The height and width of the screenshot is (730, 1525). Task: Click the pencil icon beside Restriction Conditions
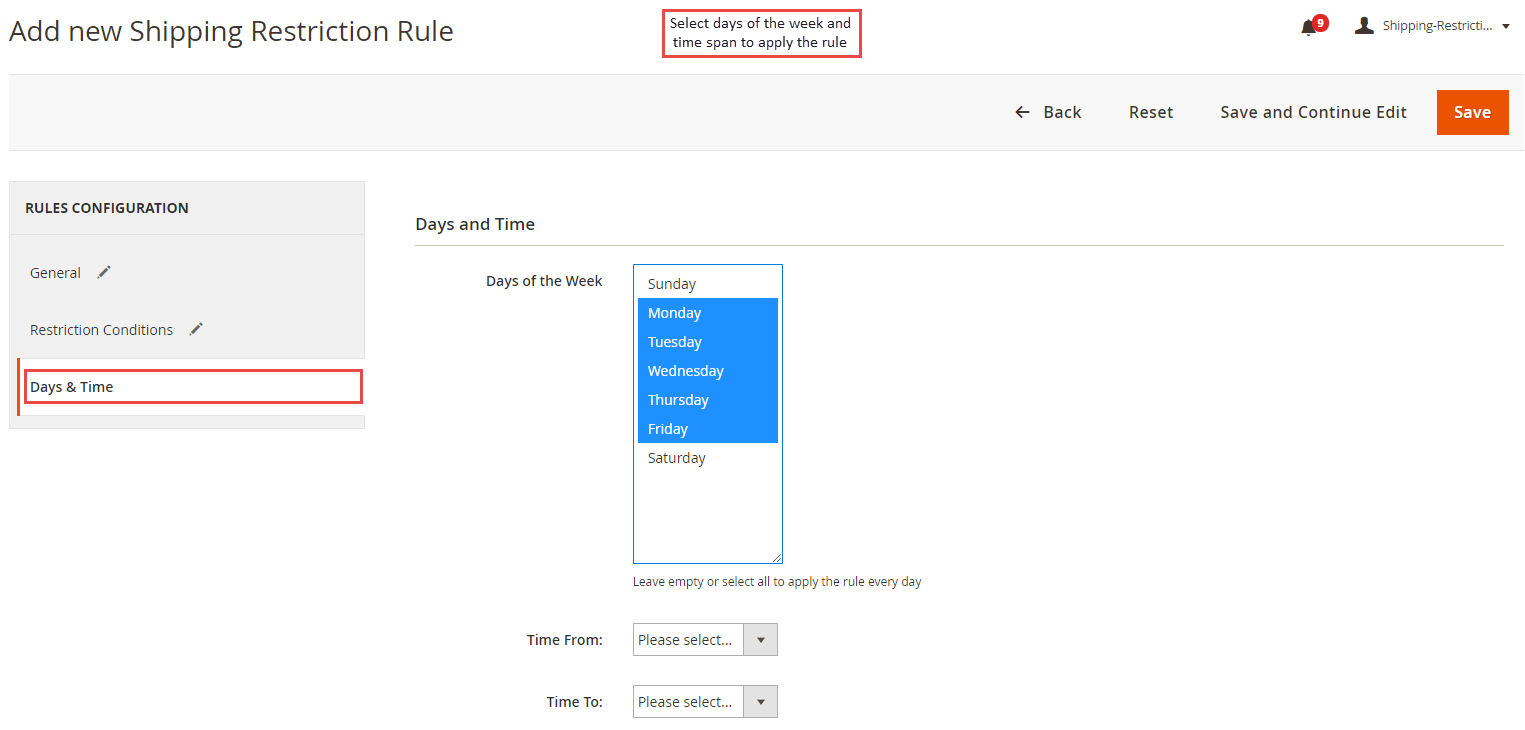tap(196, 329)
